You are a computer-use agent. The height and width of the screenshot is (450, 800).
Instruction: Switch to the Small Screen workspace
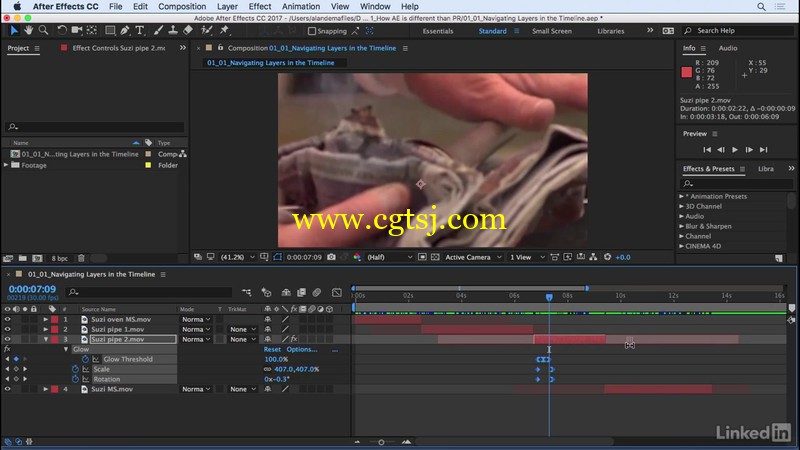tap(552, 31)
